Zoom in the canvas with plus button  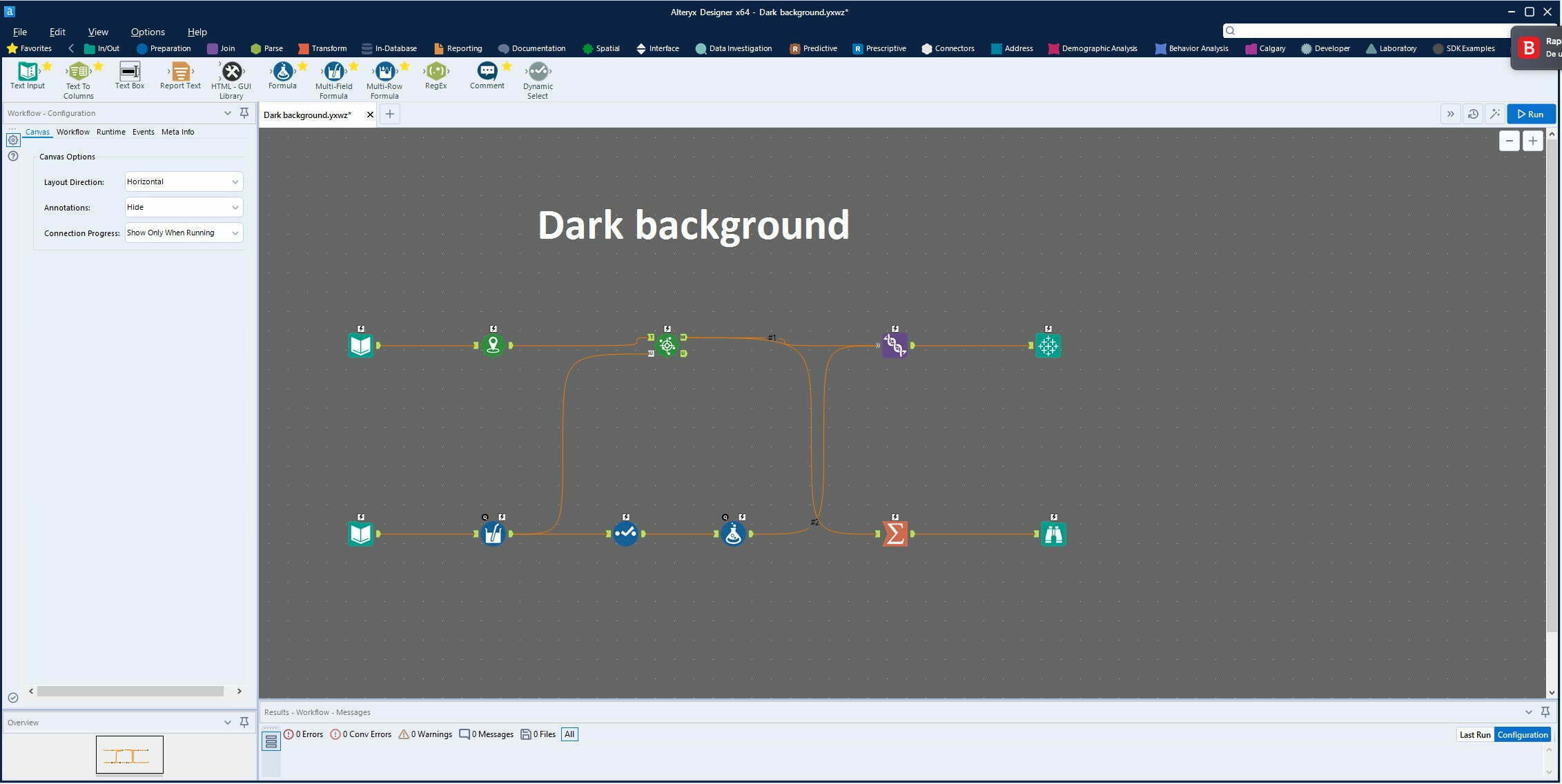click(1532, 141)
